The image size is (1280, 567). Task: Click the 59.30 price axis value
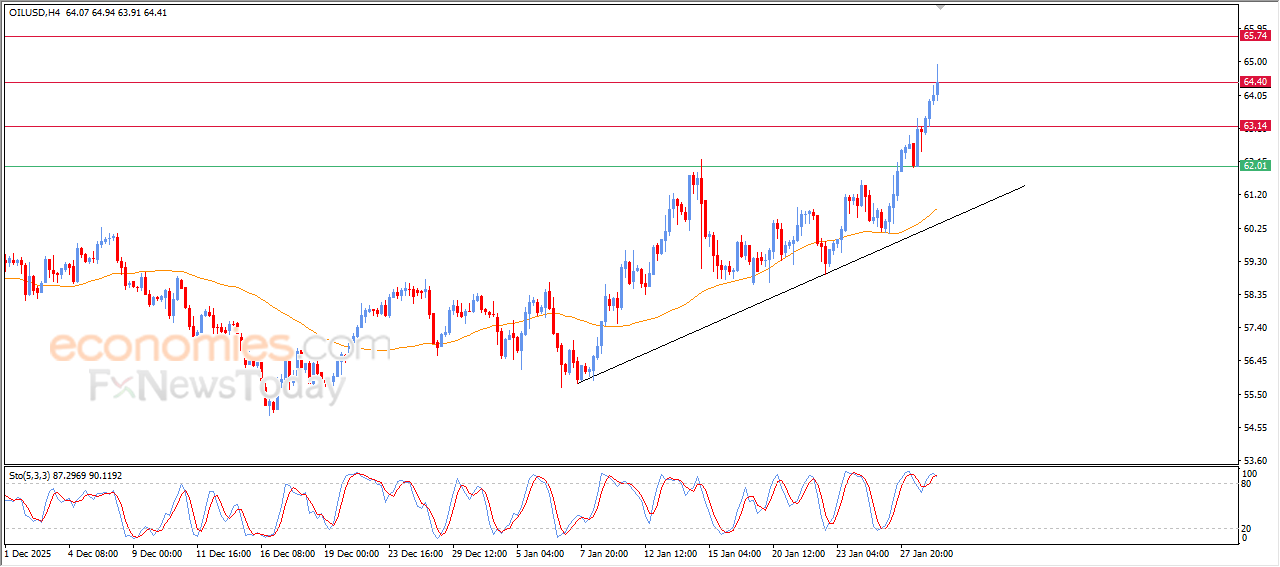click(x=1257, y=261)
